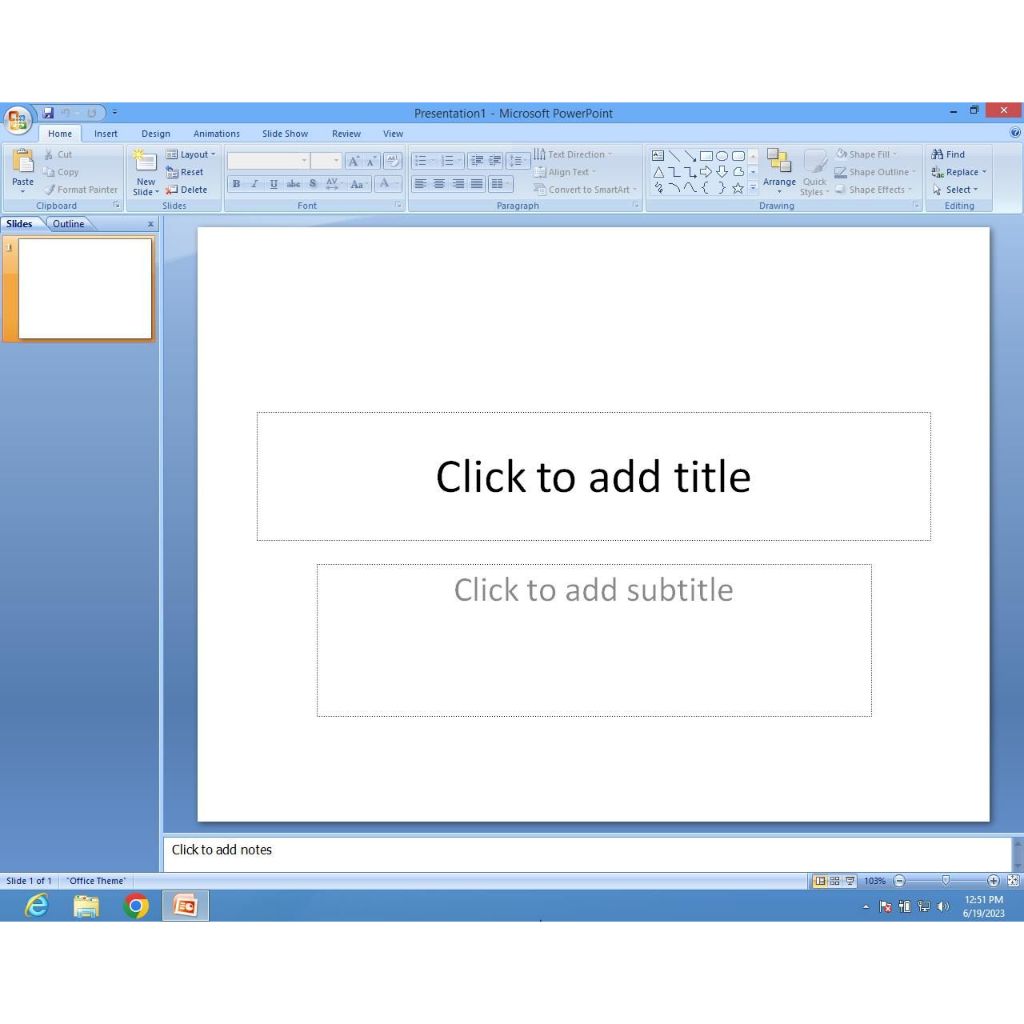1024x1024 pixels.
Task: Expand the shapes gallery More arrow
Action: click(x=753, y=188)
